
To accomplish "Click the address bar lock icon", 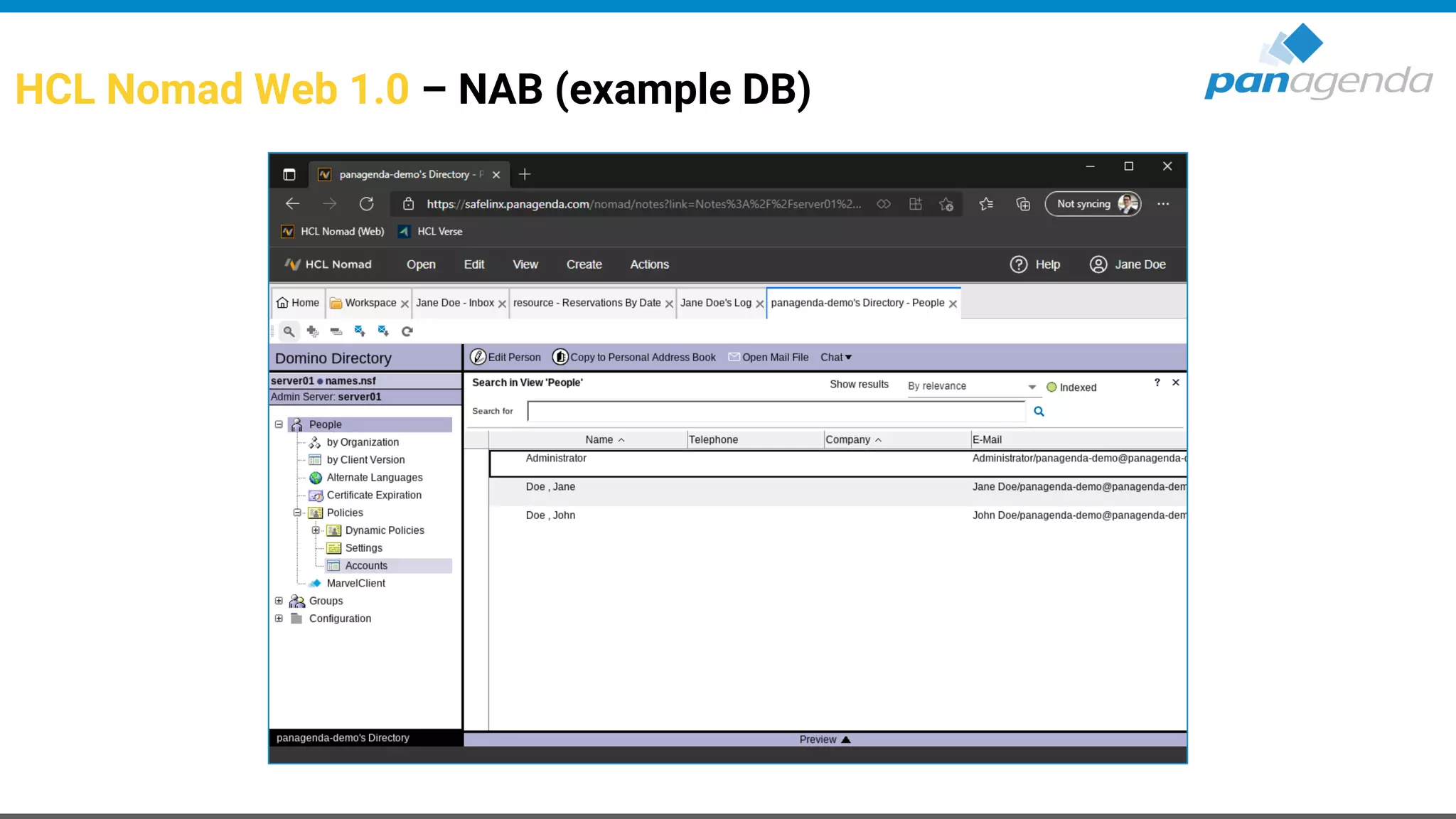I will 408,204.
